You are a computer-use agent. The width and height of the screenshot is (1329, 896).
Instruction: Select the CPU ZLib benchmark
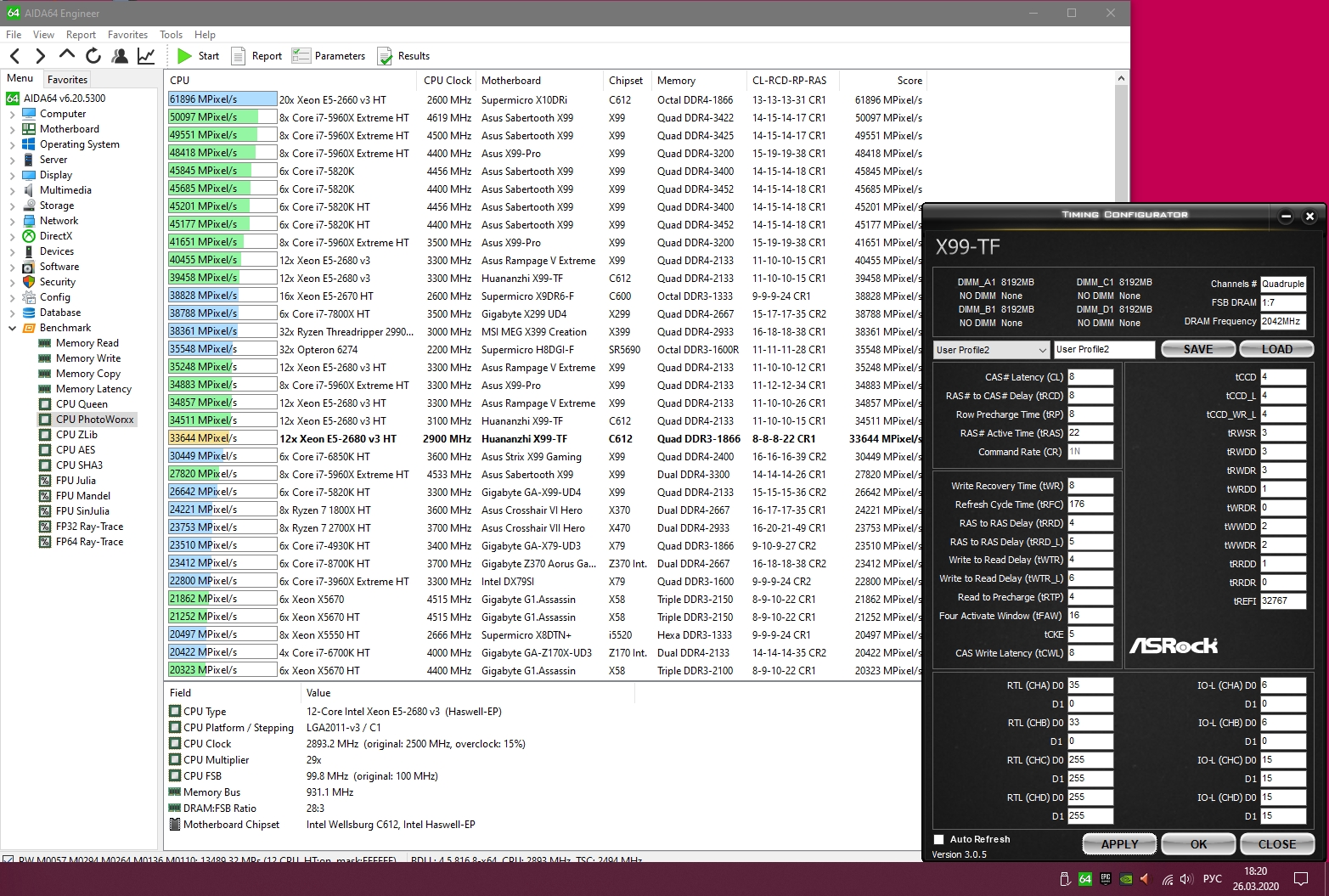76,435
